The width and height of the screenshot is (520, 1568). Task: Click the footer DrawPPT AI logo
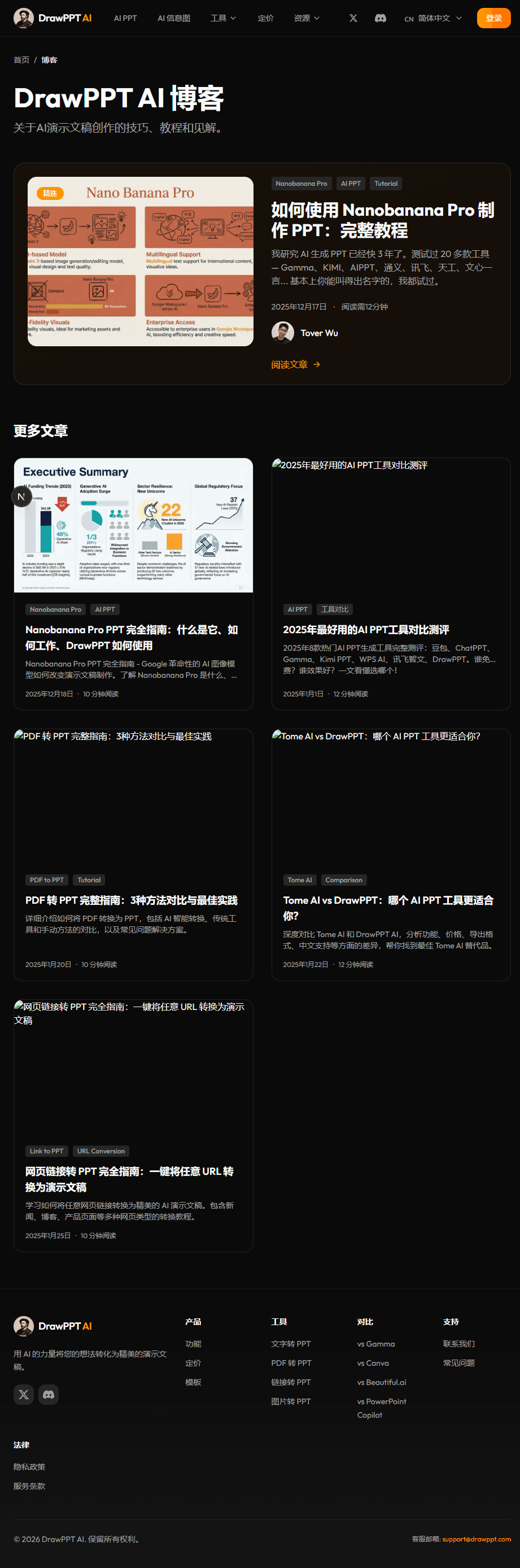(53, 1326)
